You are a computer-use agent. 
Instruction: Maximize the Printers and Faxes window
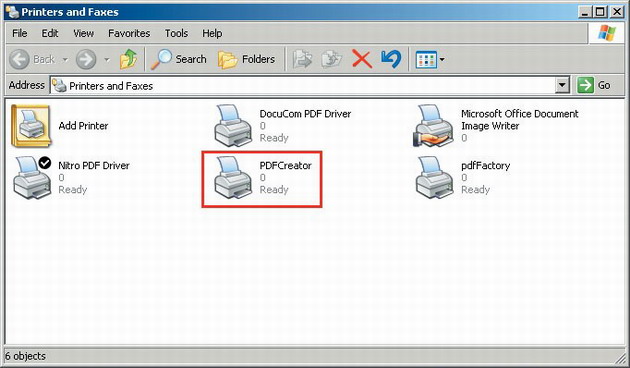[600, 12]
